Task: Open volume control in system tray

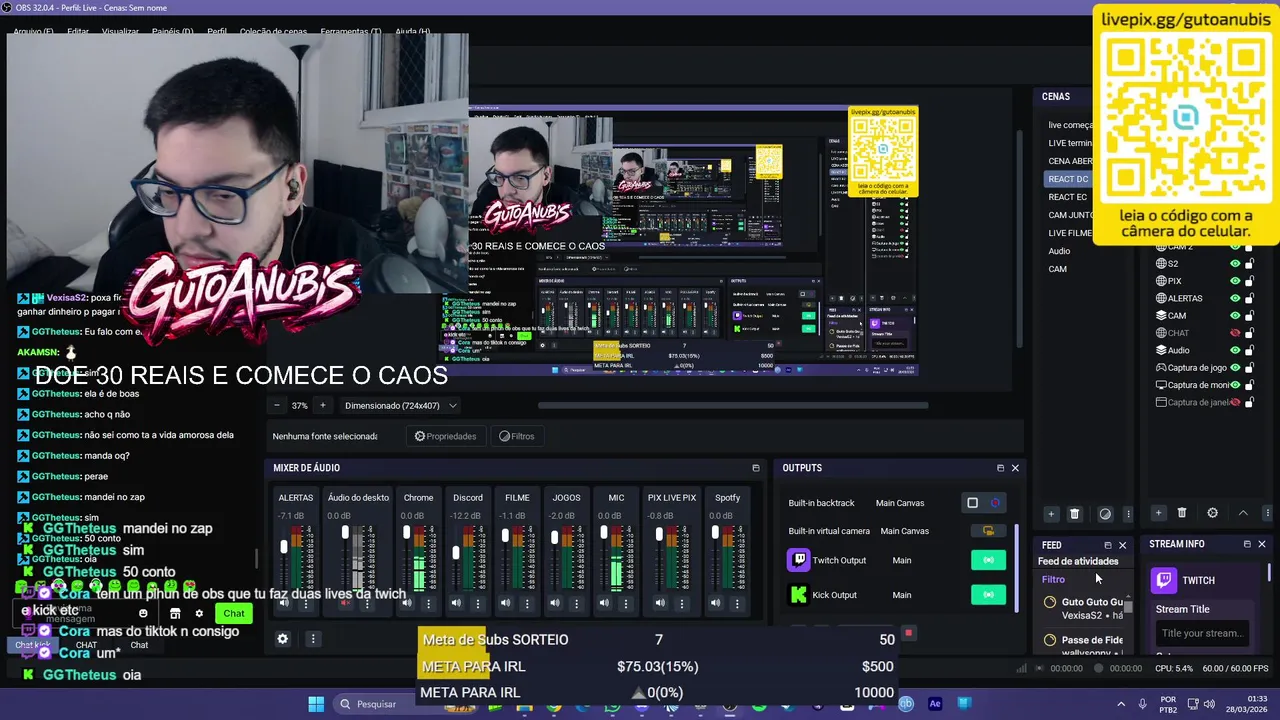Action: coord(1209,704)
